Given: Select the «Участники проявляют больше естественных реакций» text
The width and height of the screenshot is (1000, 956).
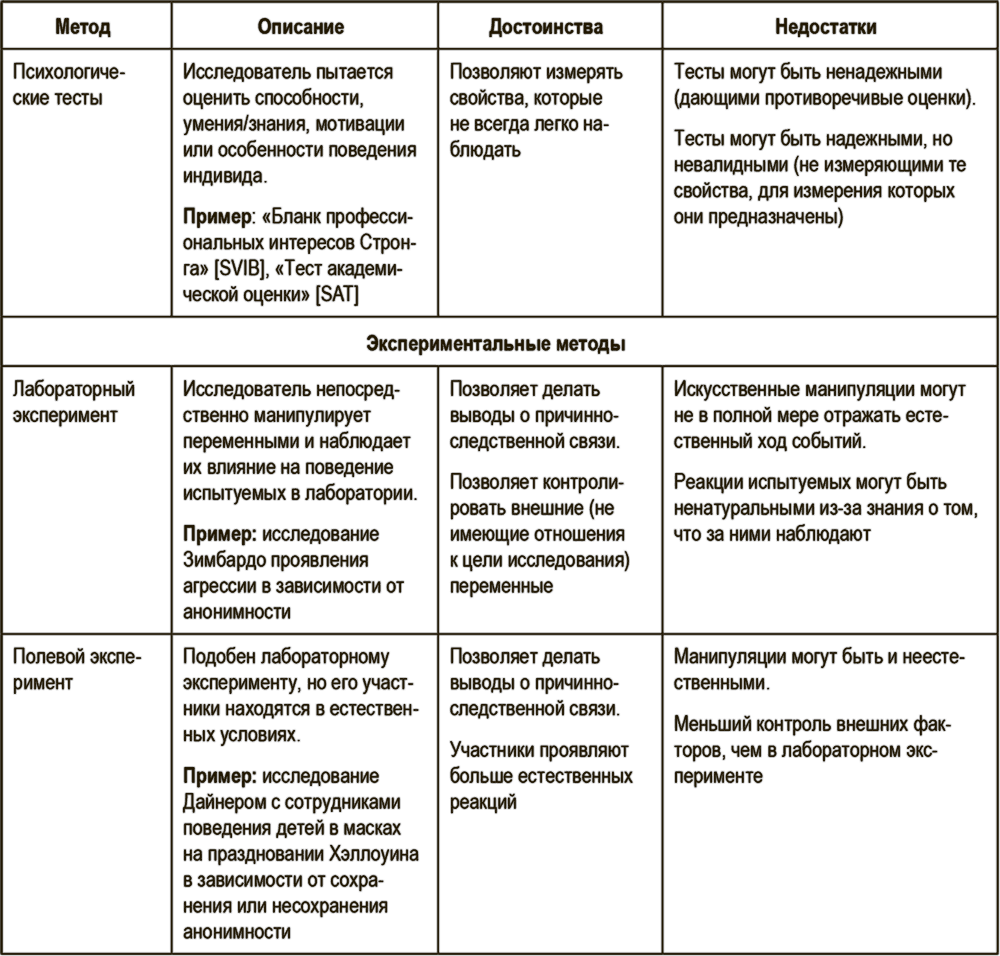Looking at the screenshot, I should coord(540,775).
